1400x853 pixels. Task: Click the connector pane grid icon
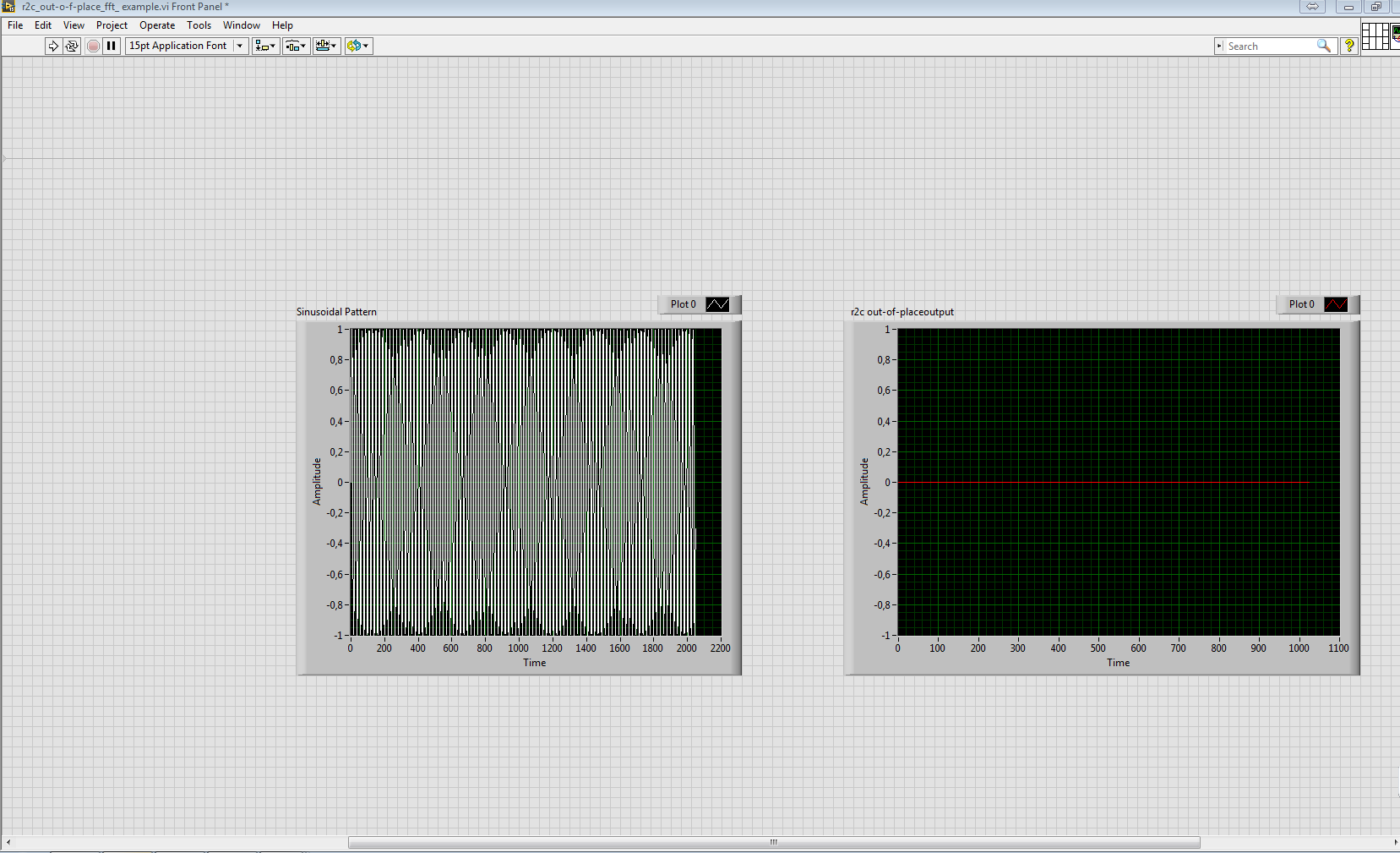(x=1375, y=36)
